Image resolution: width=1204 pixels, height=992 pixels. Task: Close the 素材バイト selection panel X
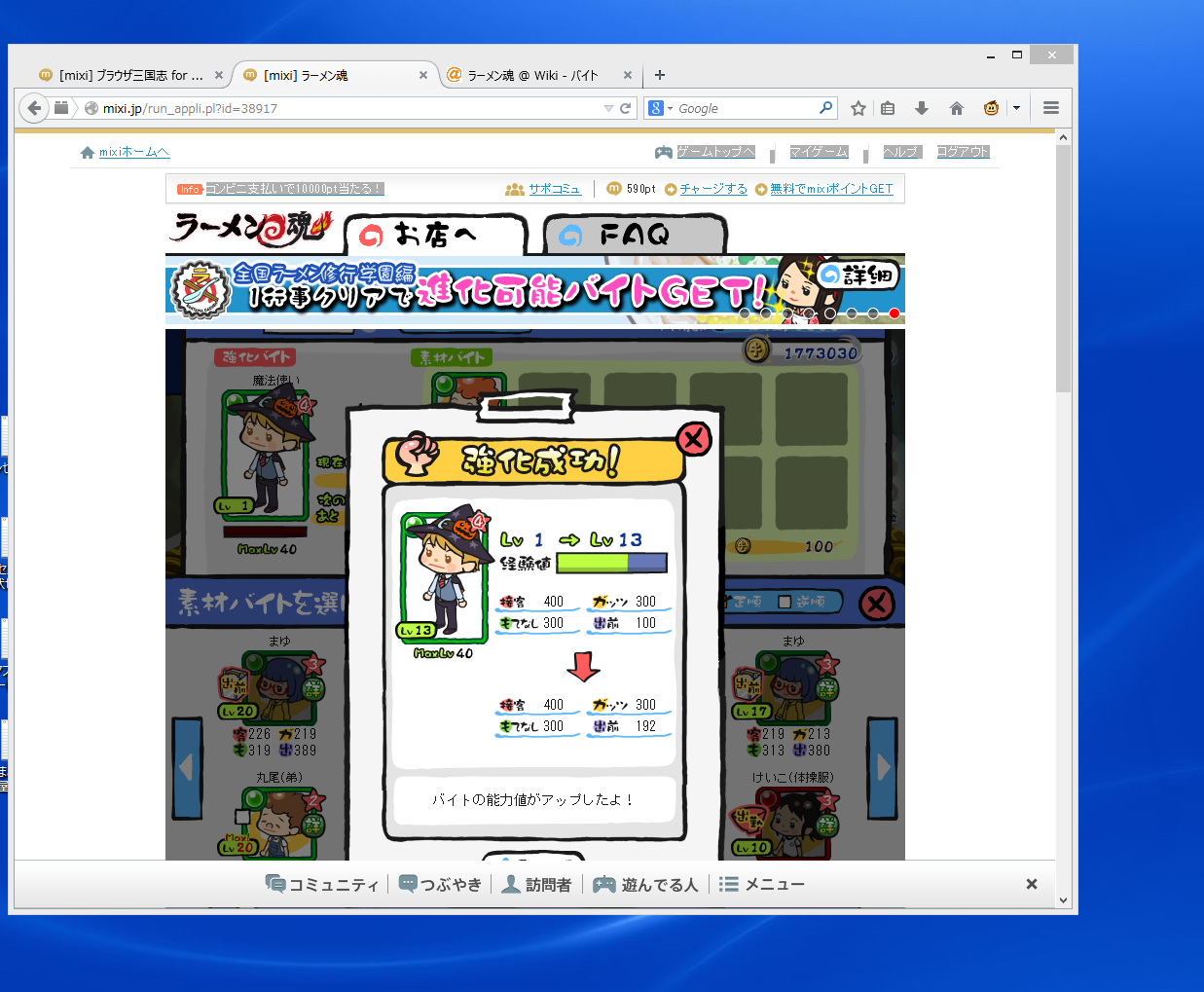tap(876, 604)
